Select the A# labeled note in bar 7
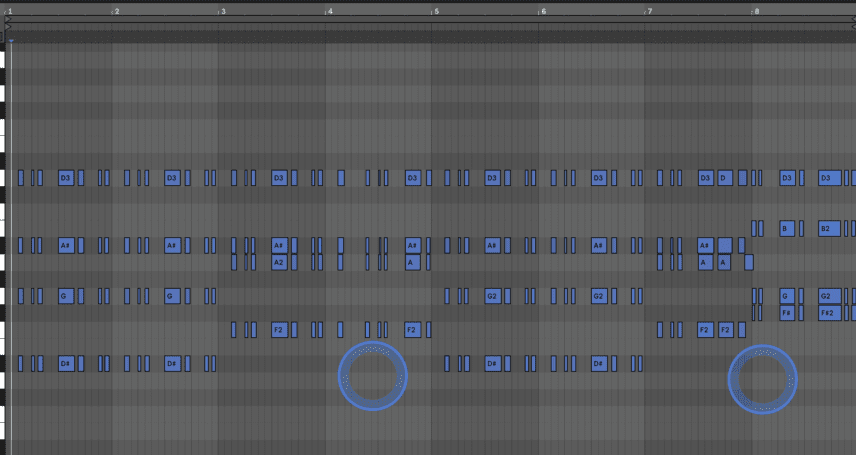The height and width of the screenshot is (455, 856). [x=706, y=245]
